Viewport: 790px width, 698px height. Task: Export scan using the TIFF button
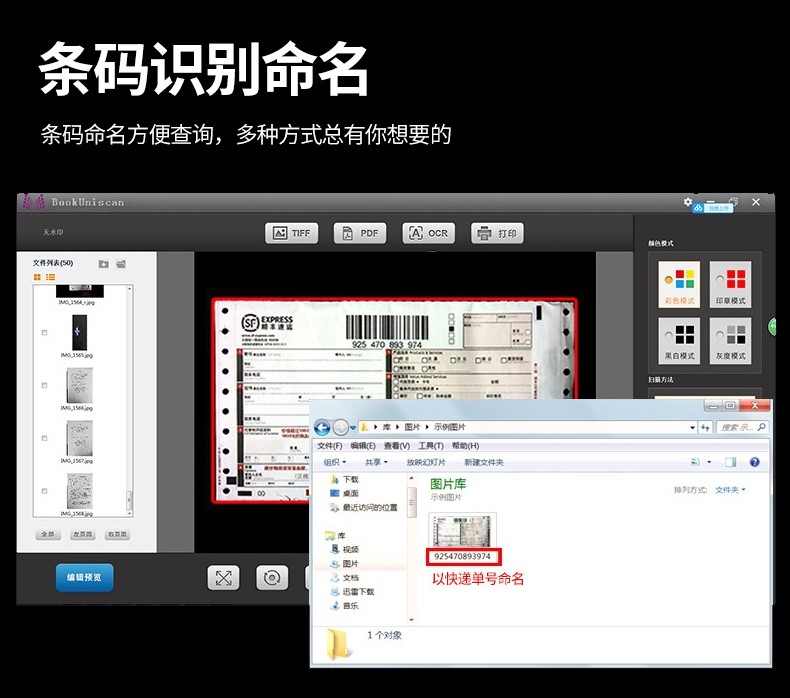[x=291, y=233]
